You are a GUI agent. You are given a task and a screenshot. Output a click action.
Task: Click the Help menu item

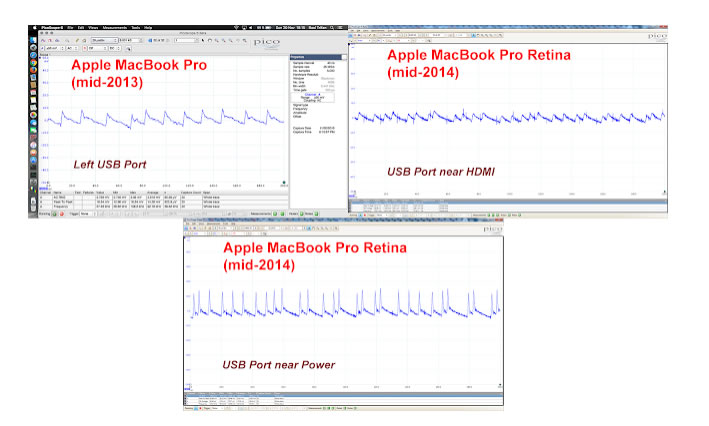149,27
